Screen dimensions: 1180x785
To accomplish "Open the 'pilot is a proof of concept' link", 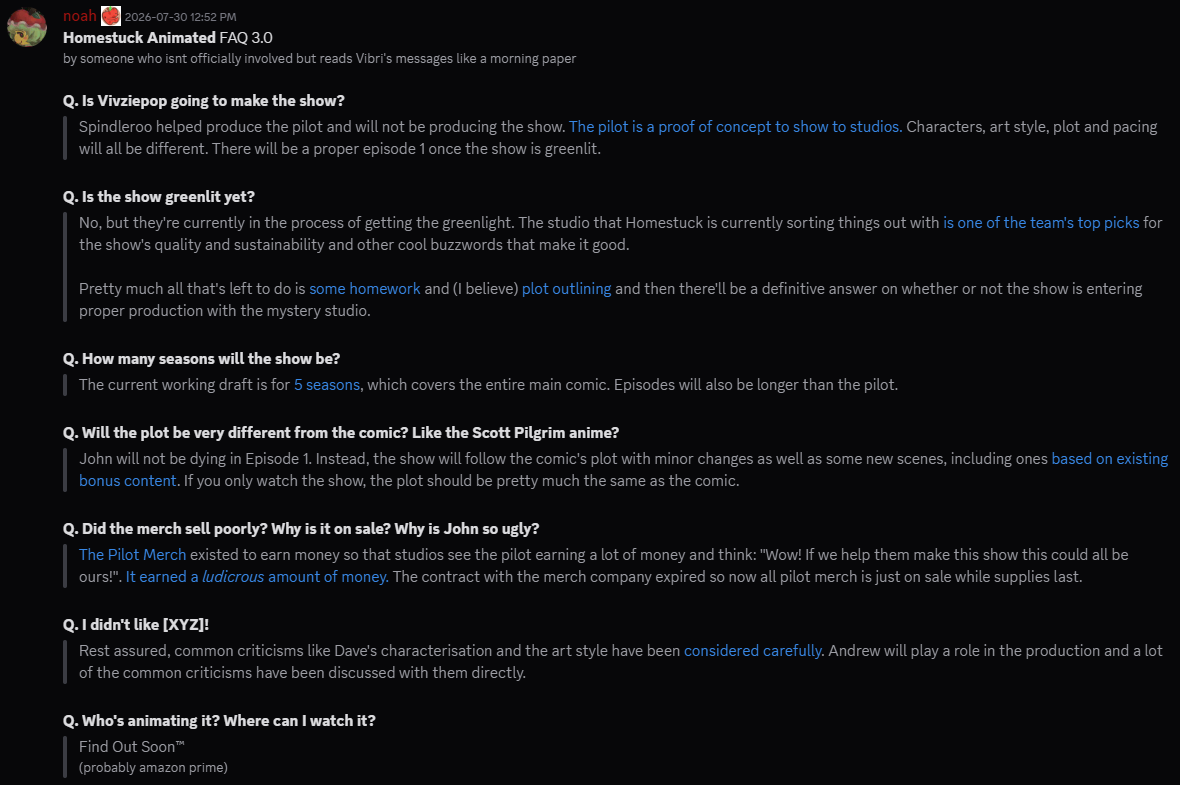I will [x=735, y=126].
